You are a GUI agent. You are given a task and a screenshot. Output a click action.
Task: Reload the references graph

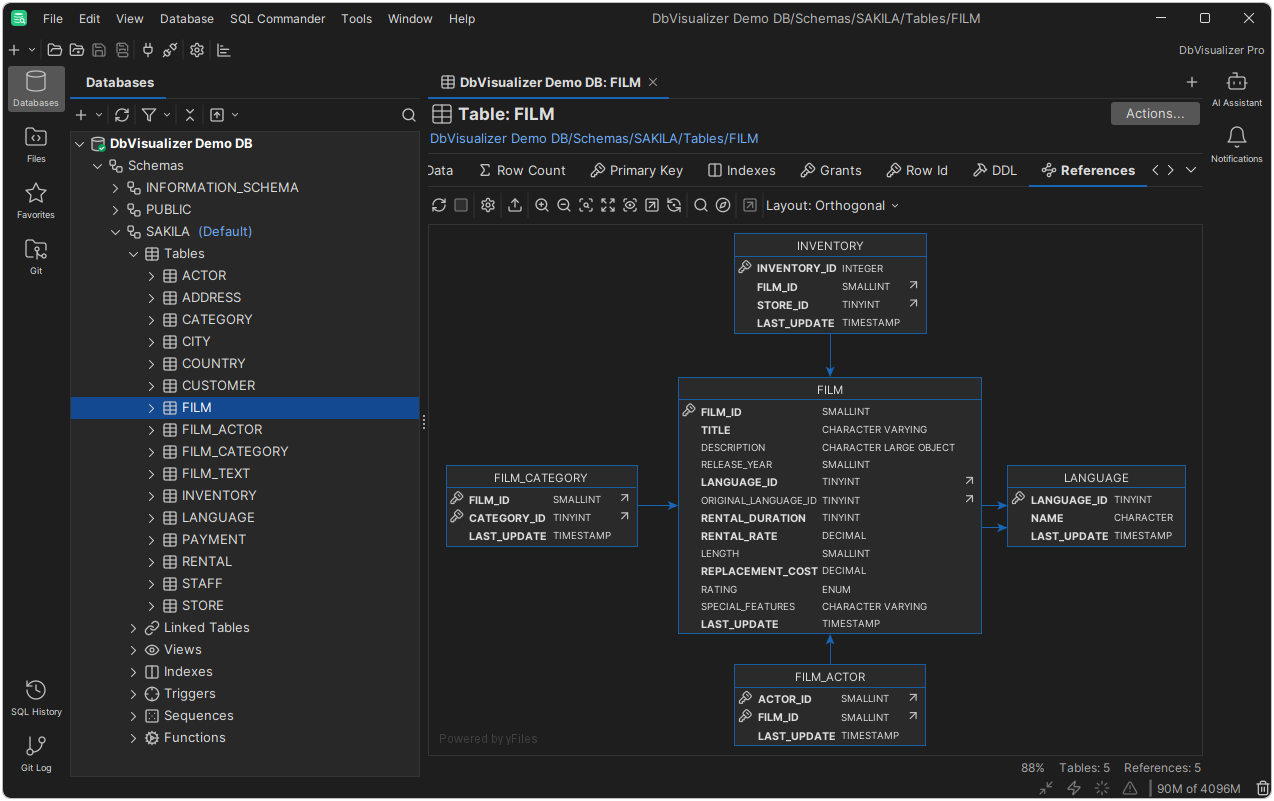tap(438, 205)
